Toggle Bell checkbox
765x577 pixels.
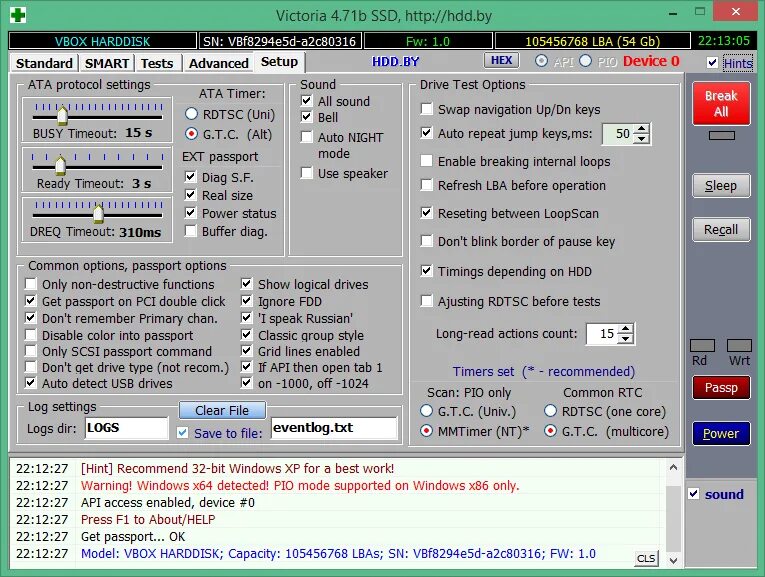306,117
